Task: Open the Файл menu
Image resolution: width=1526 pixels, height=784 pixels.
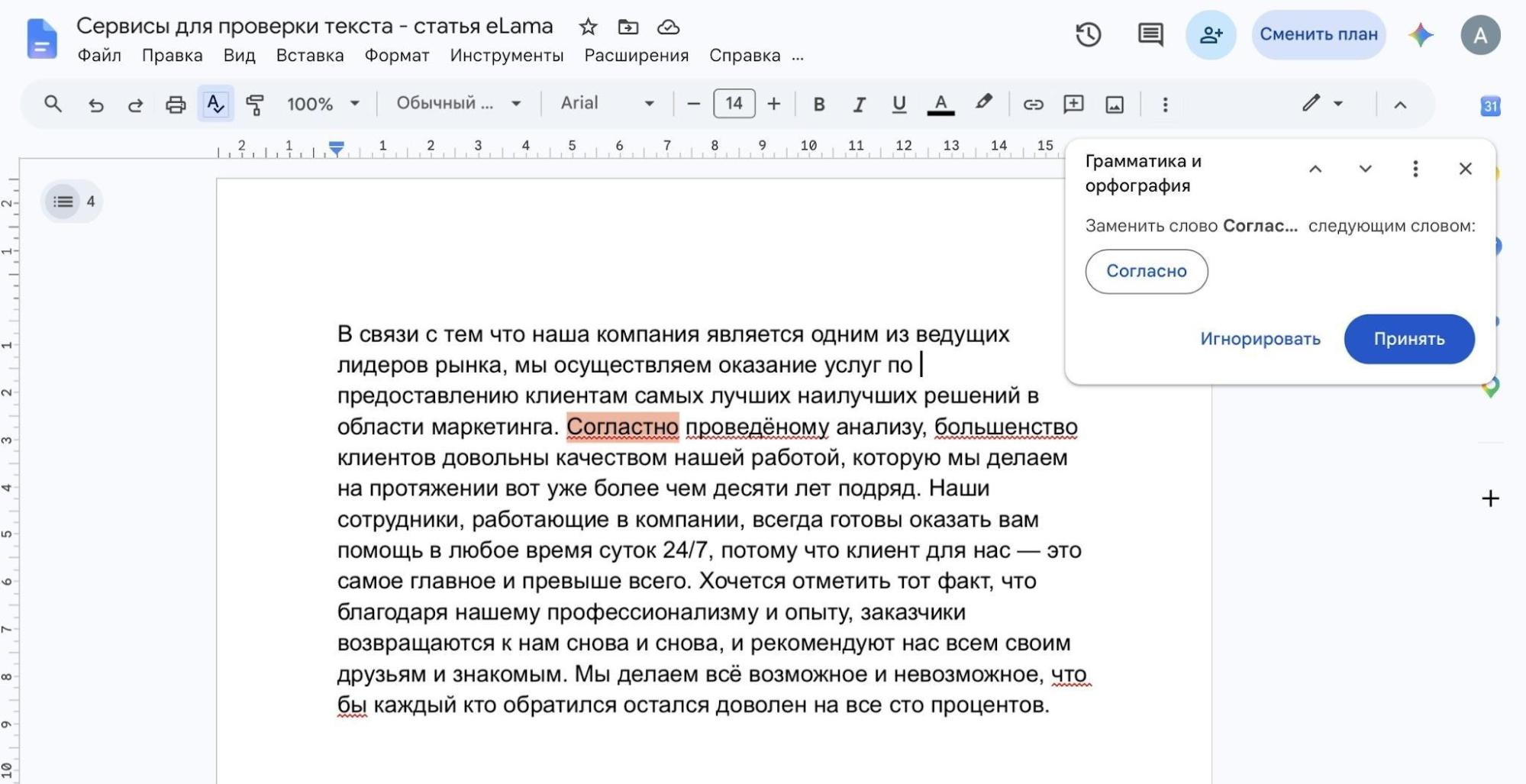Action: (x=99, y=55)
